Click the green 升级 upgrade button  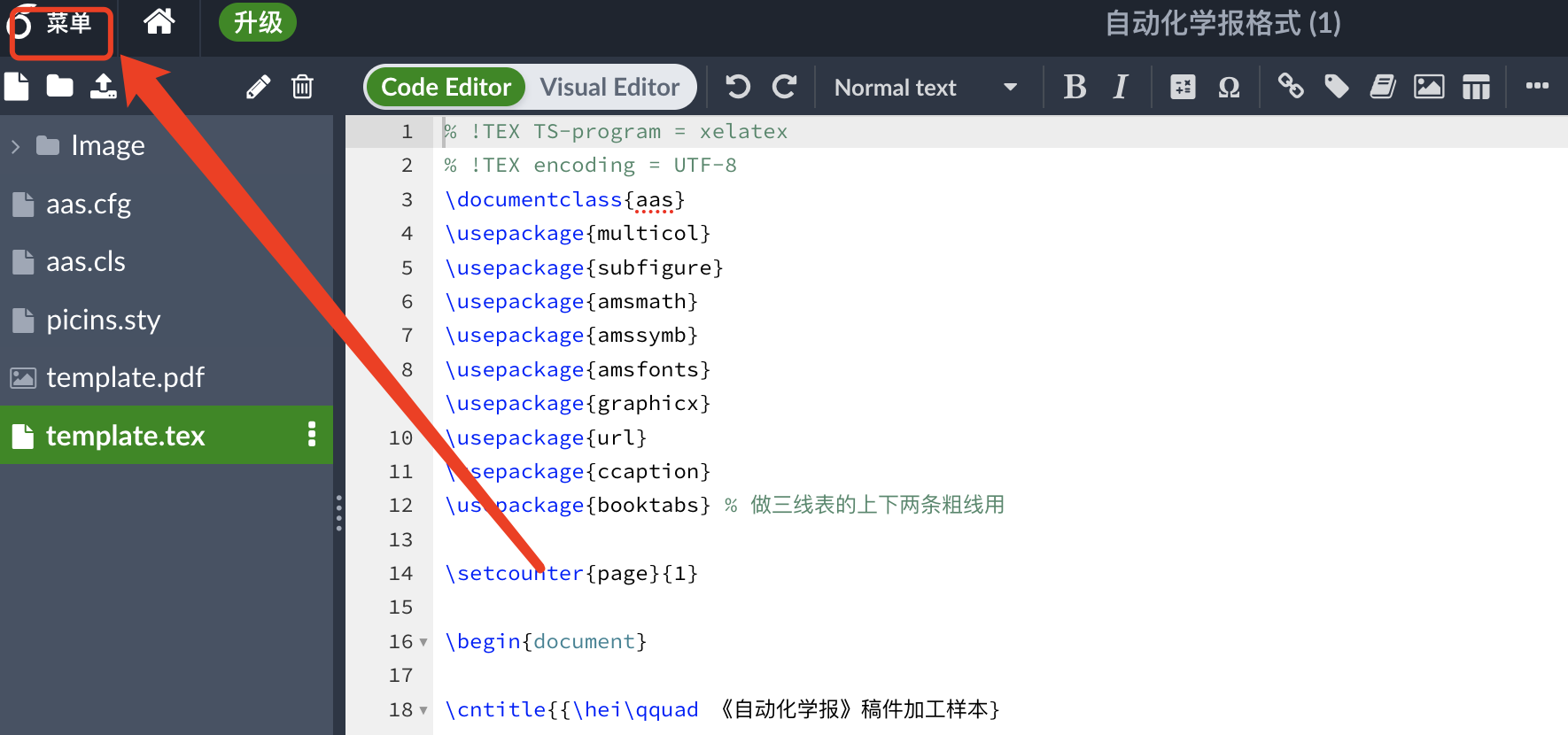(258, 22)
